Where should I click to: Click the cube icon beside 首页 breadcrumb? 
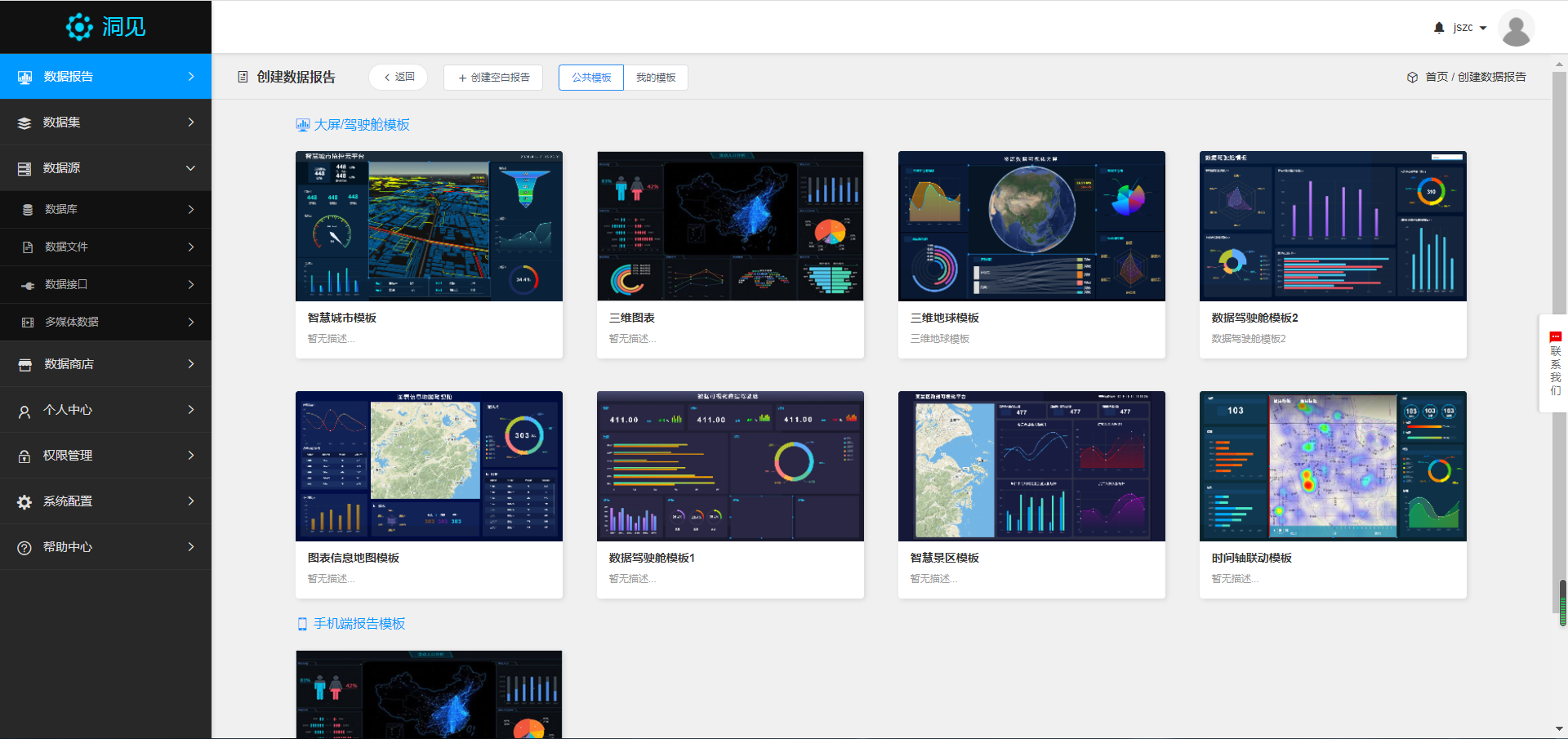point(1412,78)
